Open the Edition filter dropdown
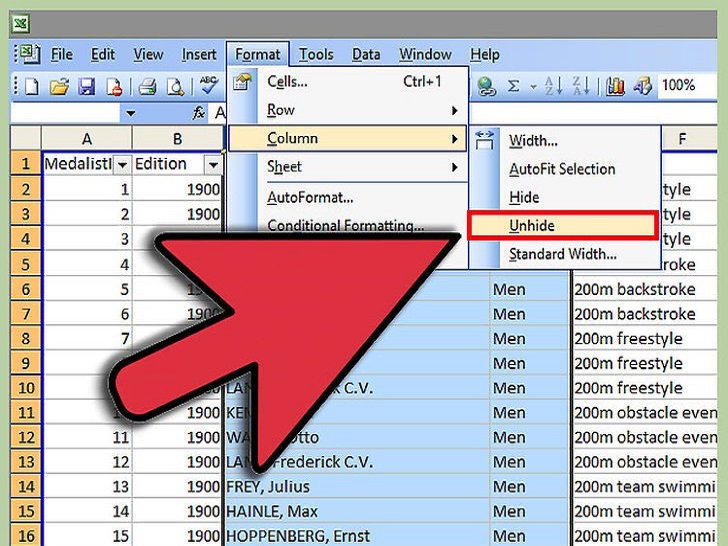 213,165
